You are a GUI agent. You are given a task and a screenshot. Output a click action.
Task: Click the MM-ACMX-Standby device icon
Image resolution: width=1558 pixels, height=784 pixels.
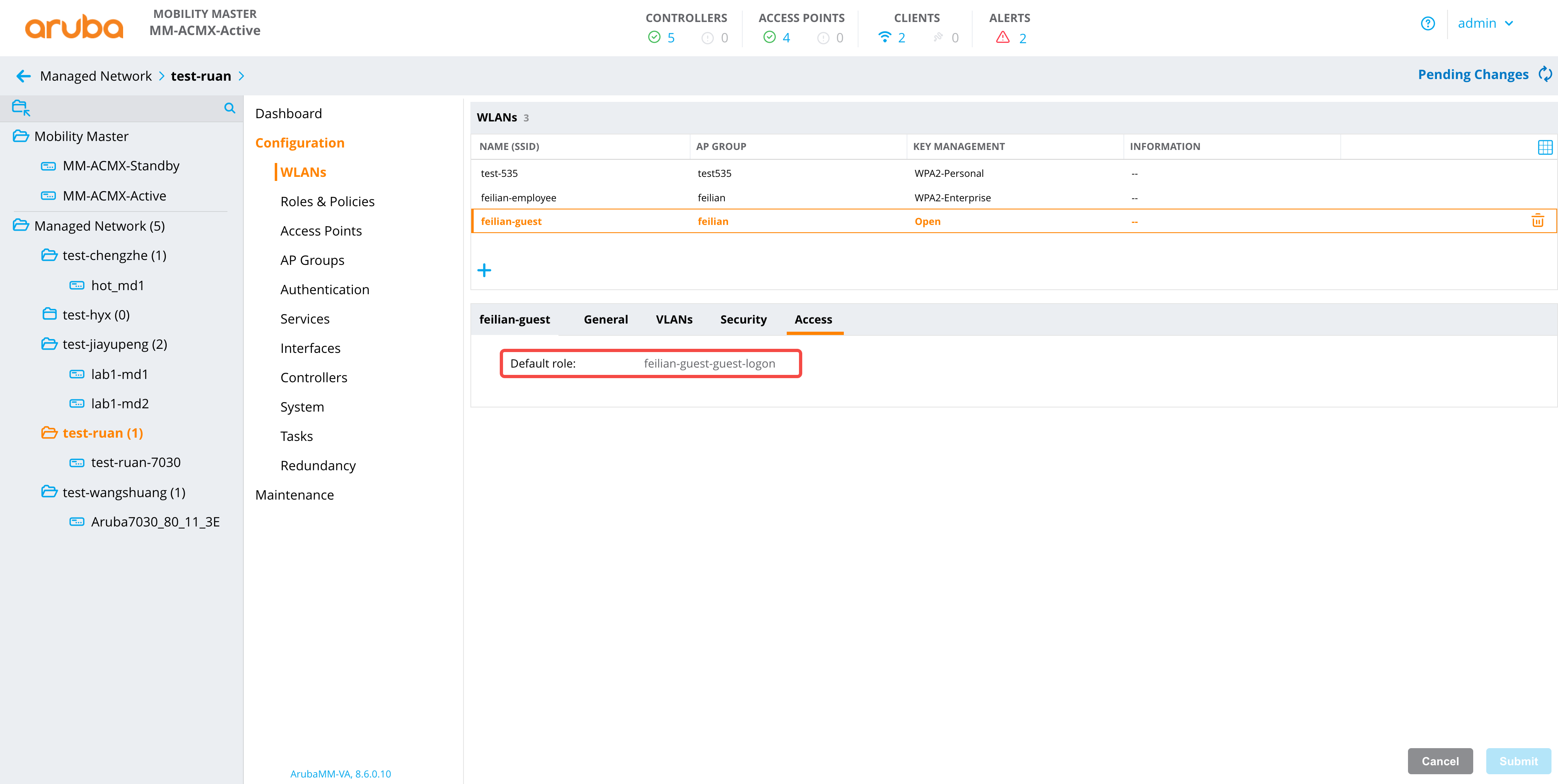click(x=49, y=165)
